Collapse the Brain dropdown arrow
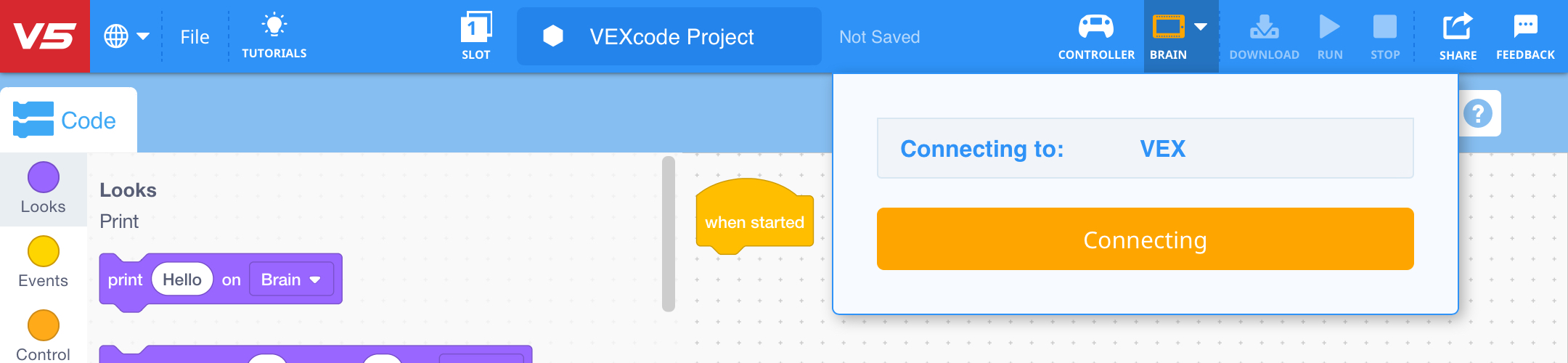Screen dimensions: 1568x363 tap(1201, 28)
